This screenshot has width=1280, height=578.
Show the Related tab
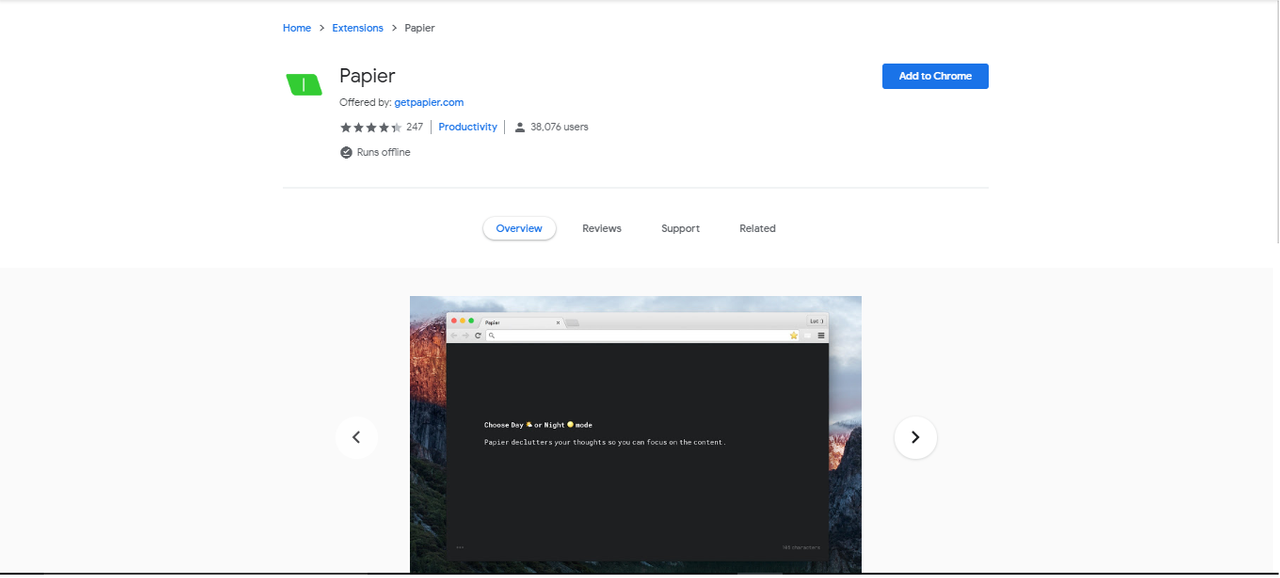coord(757,228)
